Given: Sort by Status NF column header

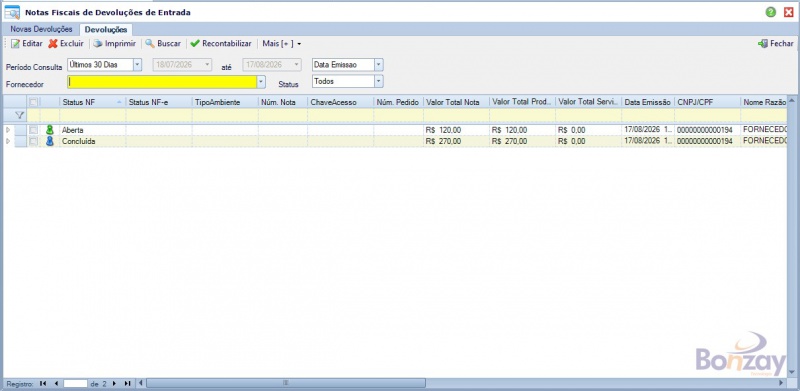Looking at the screenshot, I should tap(92, 102).
